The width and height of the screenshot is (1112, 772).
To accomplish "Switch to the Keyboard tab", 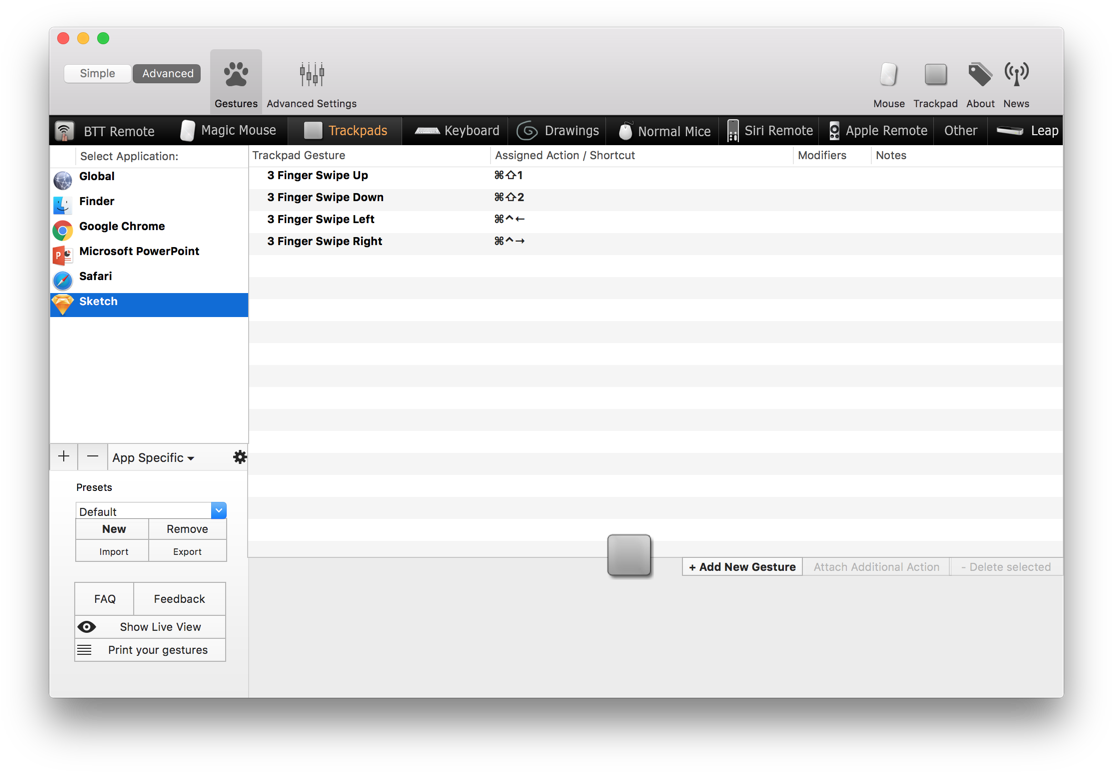I will [457, 131].
